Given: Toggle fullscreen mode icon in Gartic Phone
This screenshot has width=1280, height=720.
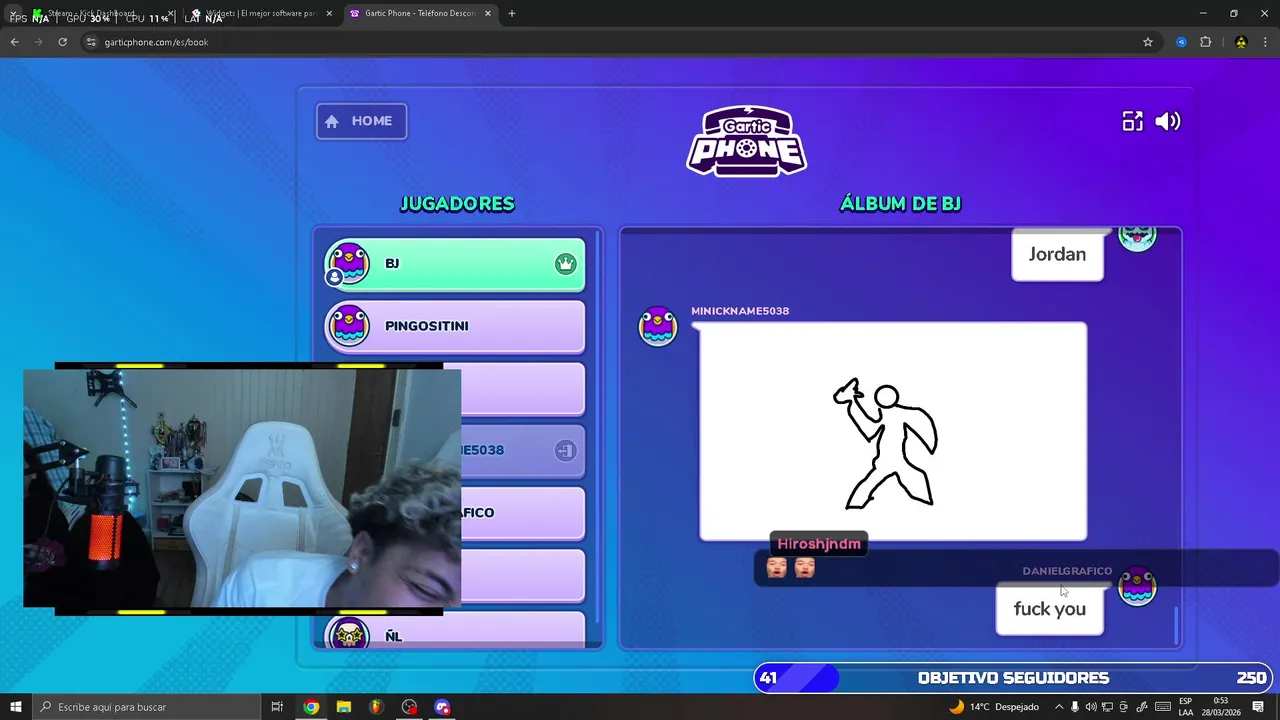Looking at the screenshot, I should [x=1132, y=121].
